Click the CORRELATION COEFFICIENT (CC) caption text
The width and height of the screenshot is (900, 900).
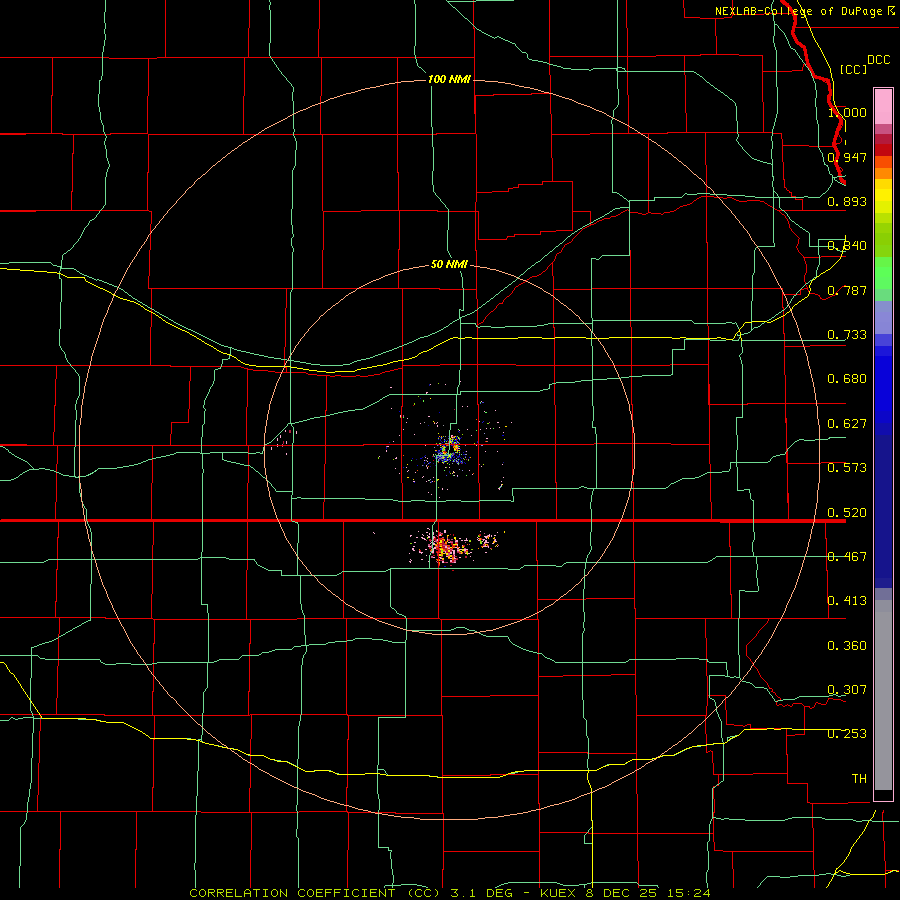315,893
